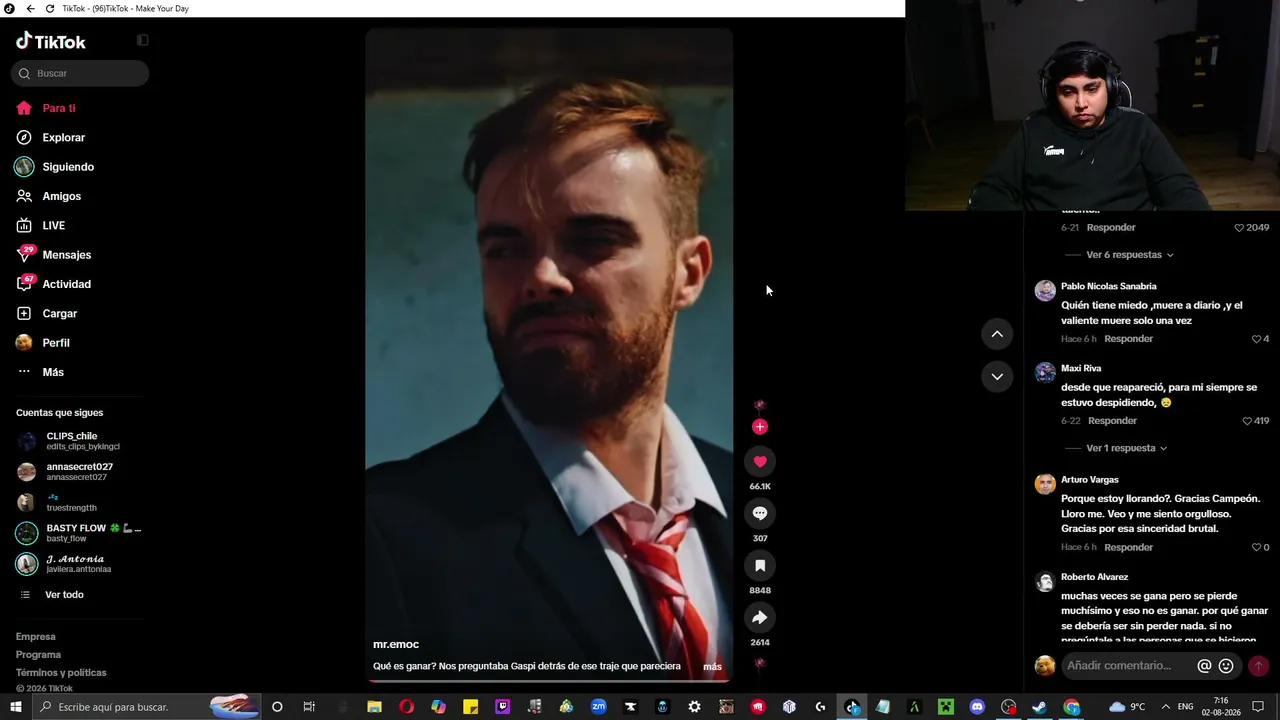
Task: Open the Windows notification center
Action: pos(1258,707)
